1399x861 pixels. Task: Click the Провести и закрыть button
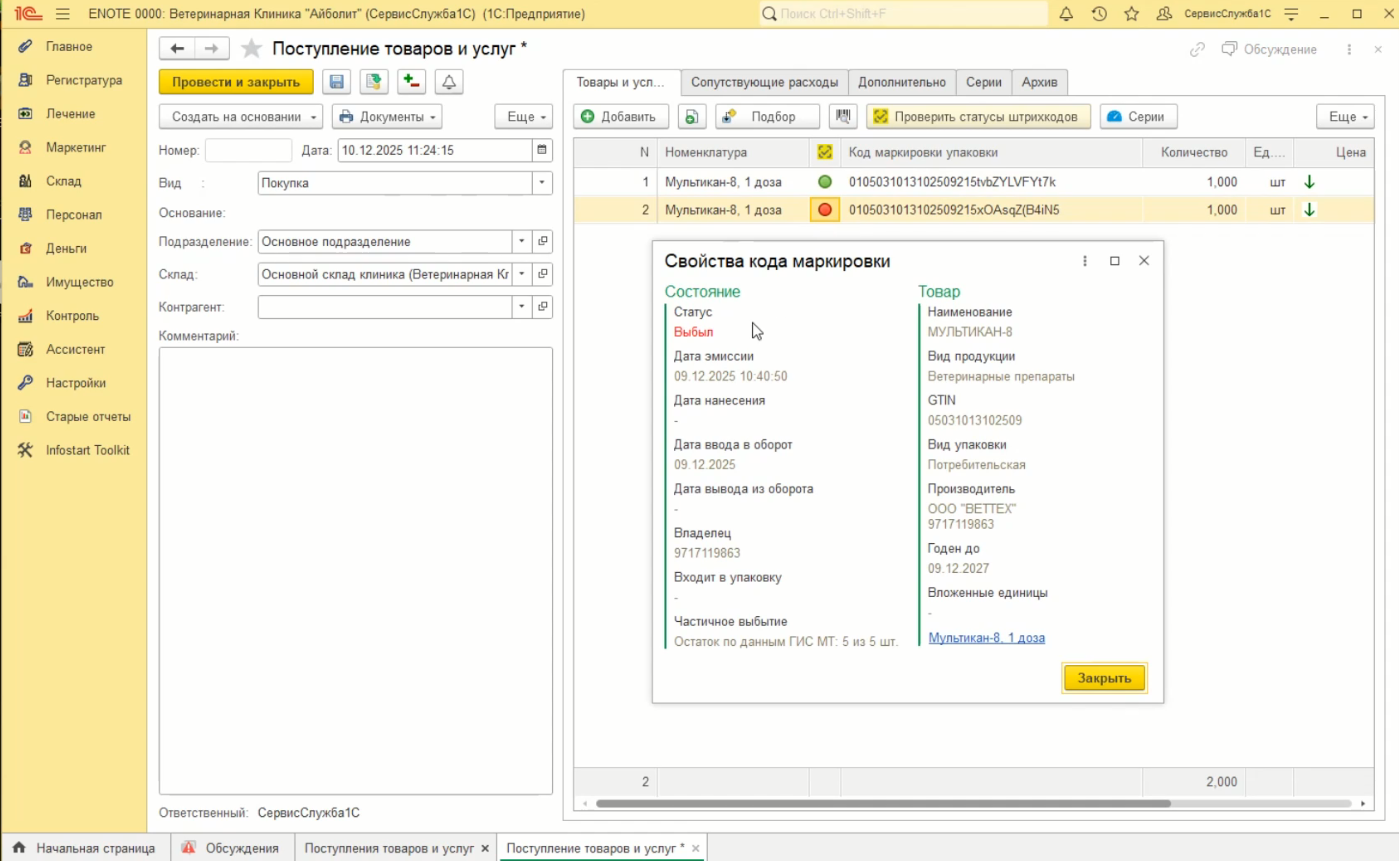(x=236, y=82)
